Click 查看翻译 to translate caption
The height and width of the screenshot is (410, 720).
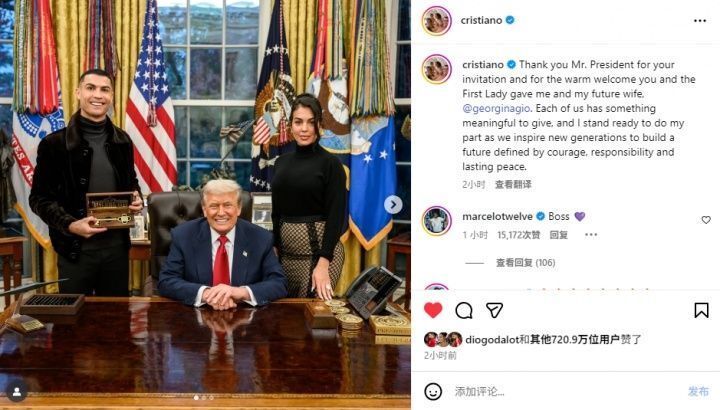513,185
